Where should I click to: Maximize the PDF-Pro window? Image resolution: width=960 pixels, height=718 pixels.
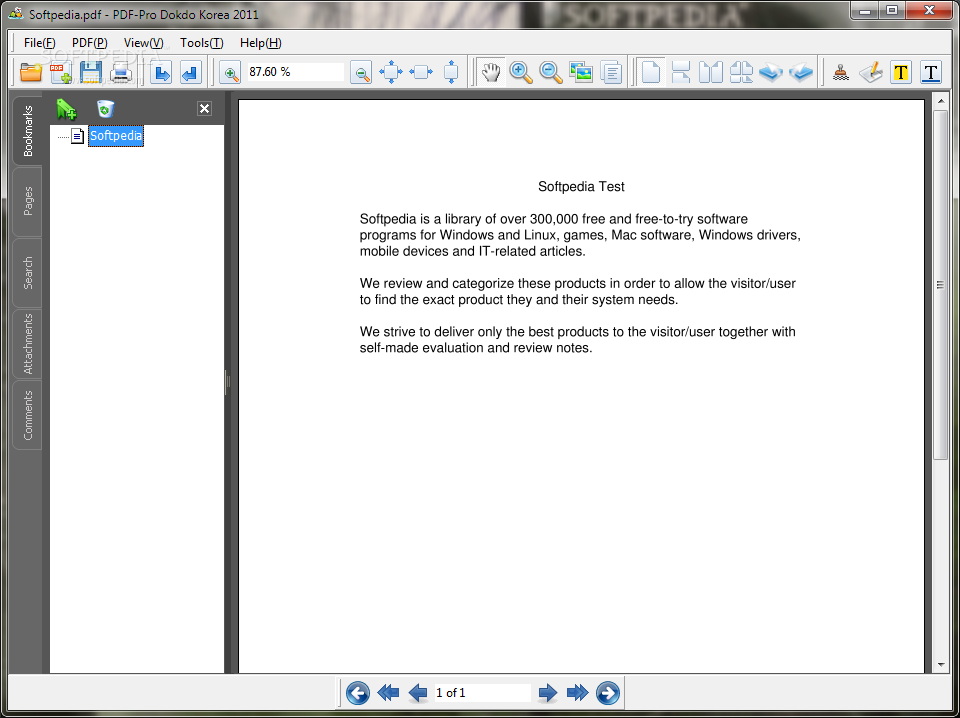tap(892, 10)
